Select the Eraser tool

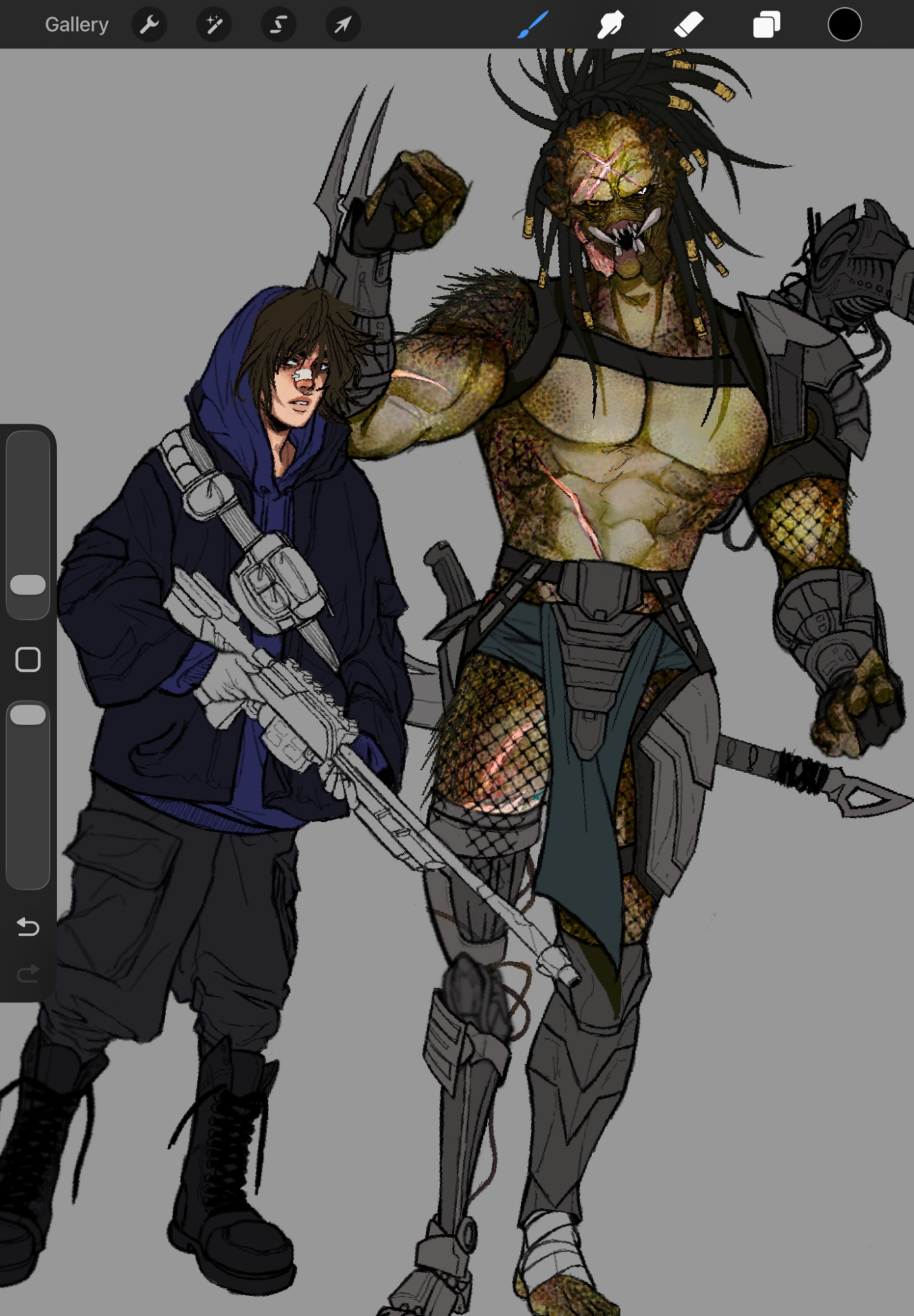[x=688, y=25]
